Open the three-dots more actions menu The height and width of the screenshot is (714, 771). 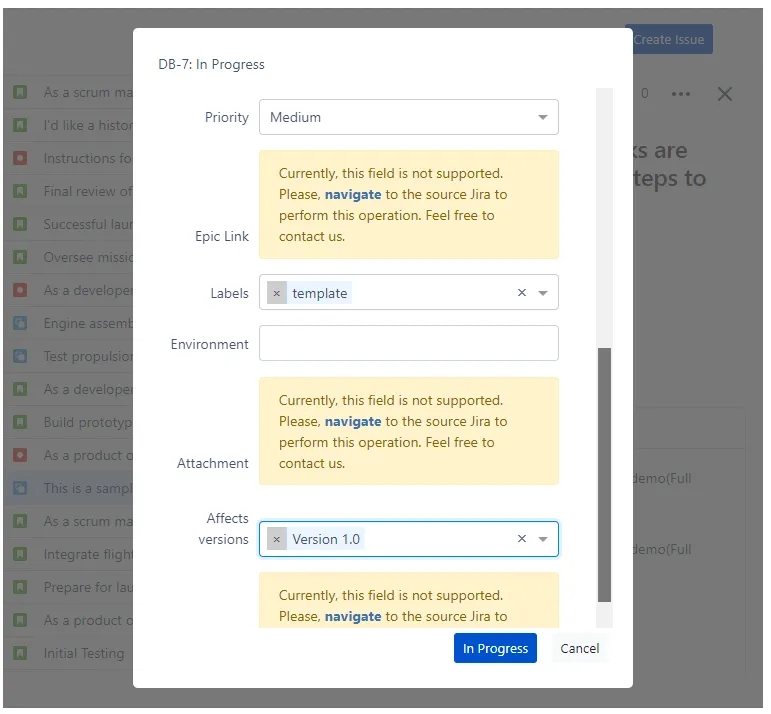point(681,93)
